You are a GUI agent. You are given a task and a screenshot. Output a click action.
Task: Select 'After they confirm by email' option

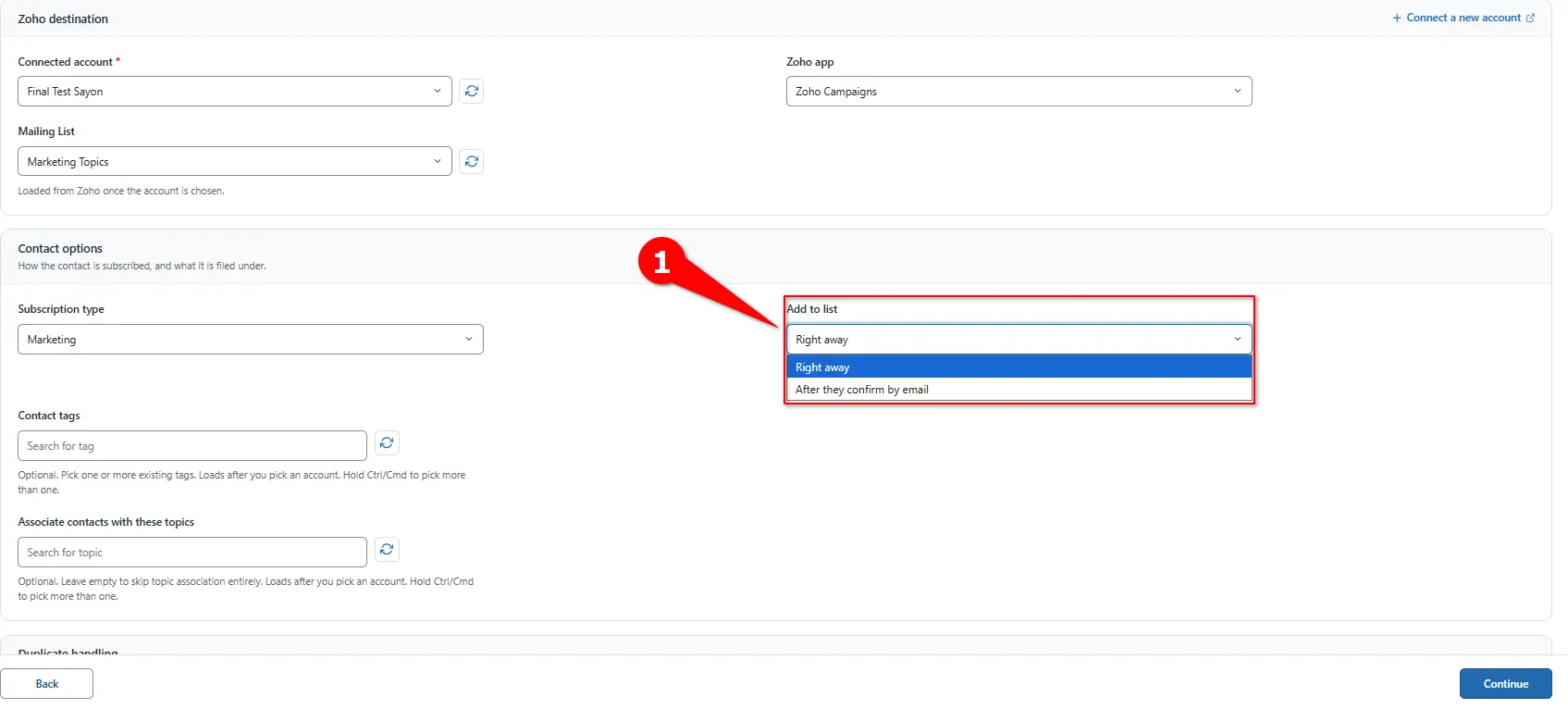point(1019,390)
